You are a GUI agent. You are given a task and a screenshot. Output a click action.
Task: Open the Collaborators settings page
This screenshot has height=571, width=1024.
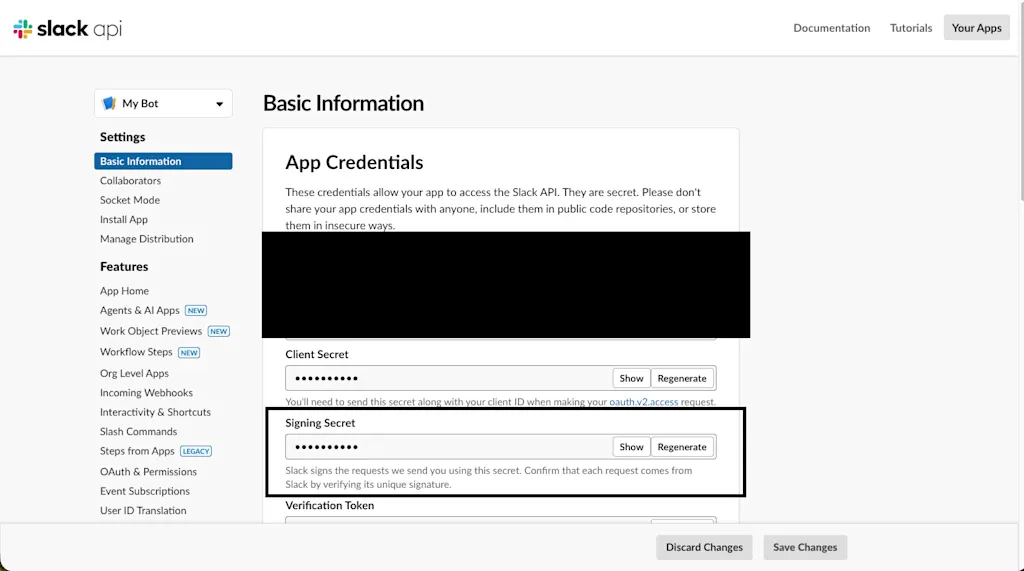[x=130, y=180]
